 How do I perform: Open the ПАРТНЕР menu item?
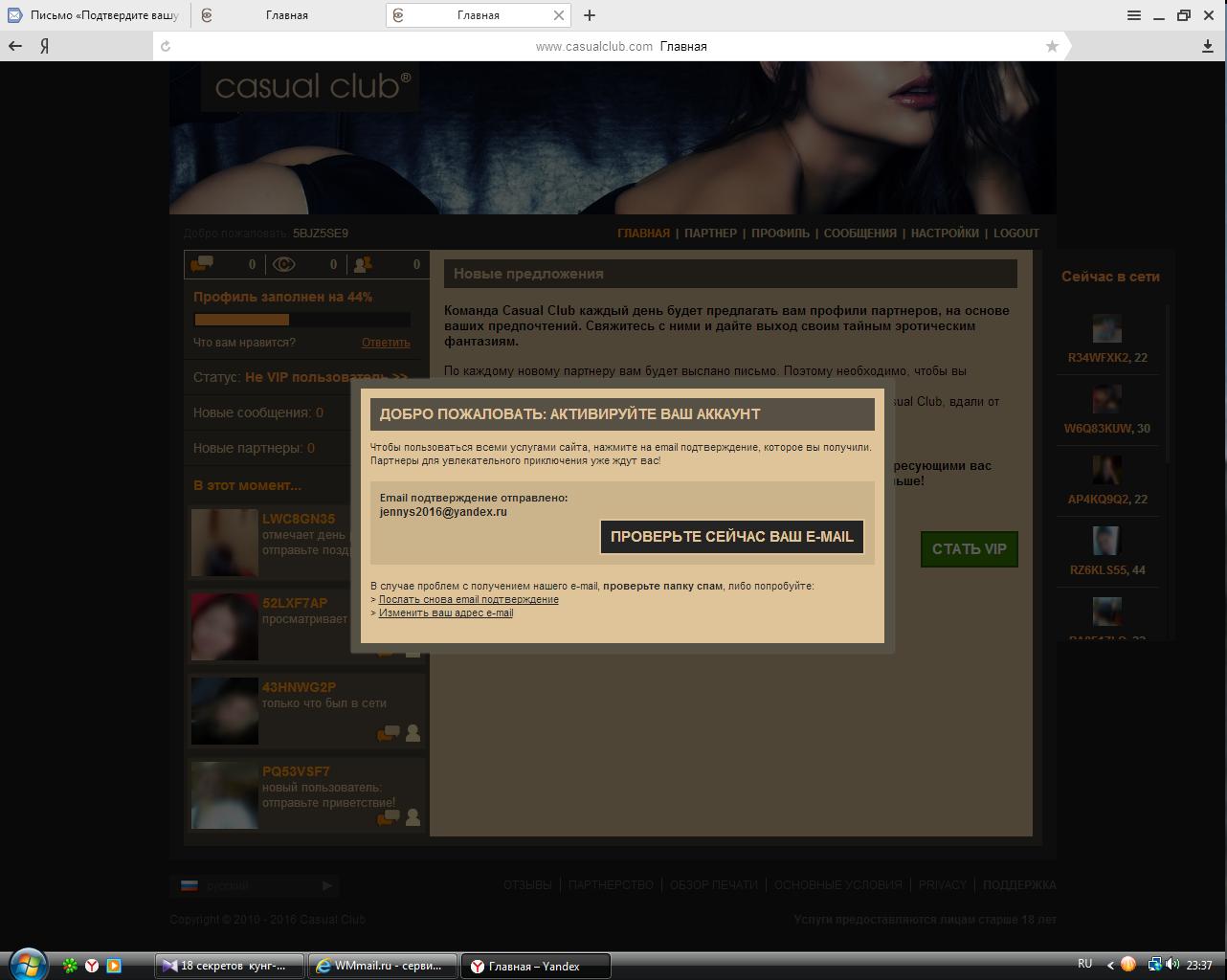pos(710,233)
